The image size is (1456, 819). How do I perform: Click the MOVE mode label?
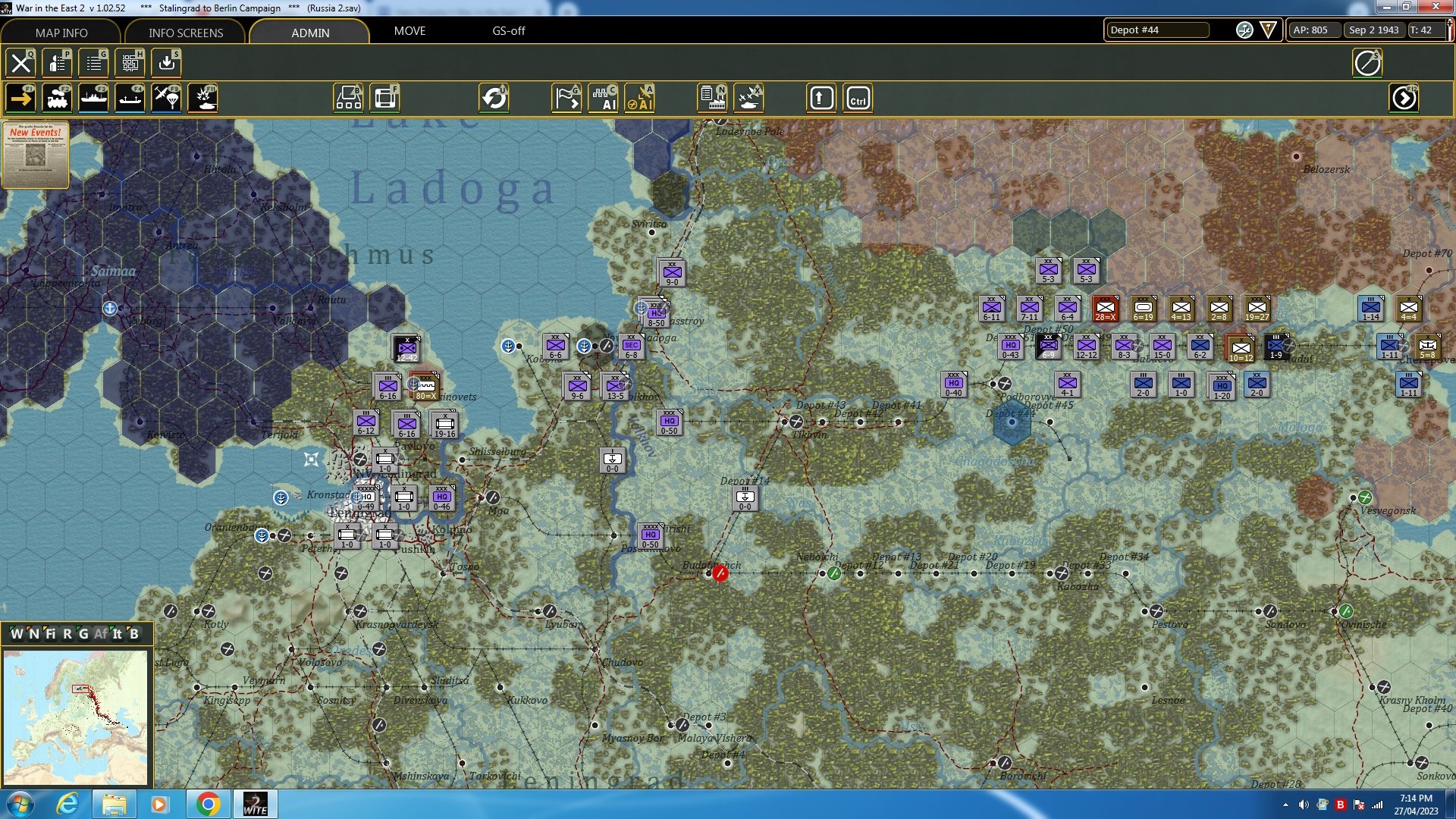409,31
